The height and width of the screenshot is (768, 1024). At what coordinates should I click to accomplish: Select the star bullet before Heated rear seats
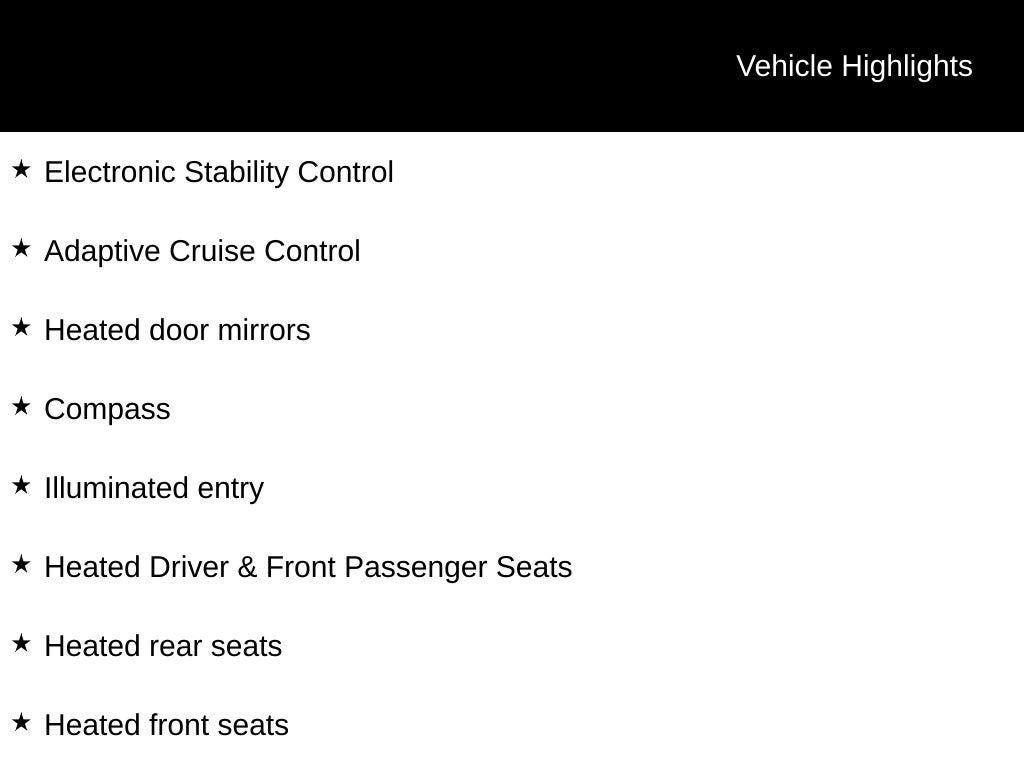tap(21, 643)
